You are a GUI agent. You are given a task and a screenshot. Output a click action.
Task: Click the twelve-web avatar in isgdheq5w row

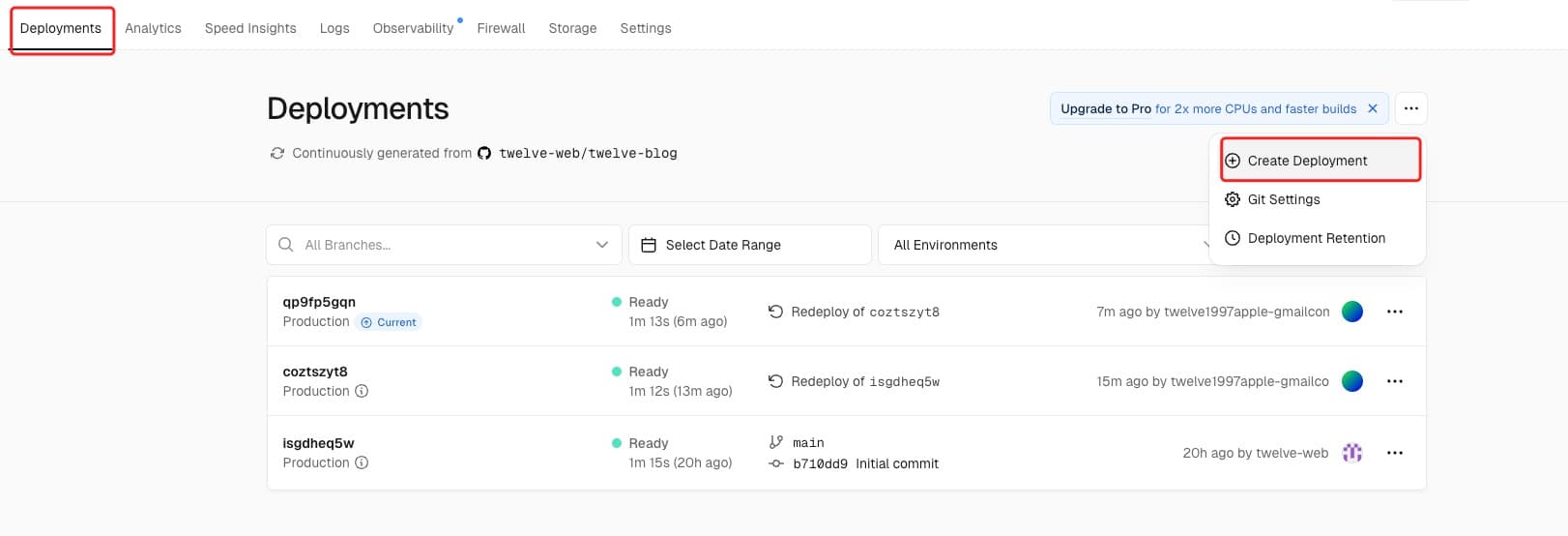tap(1352, 453)
